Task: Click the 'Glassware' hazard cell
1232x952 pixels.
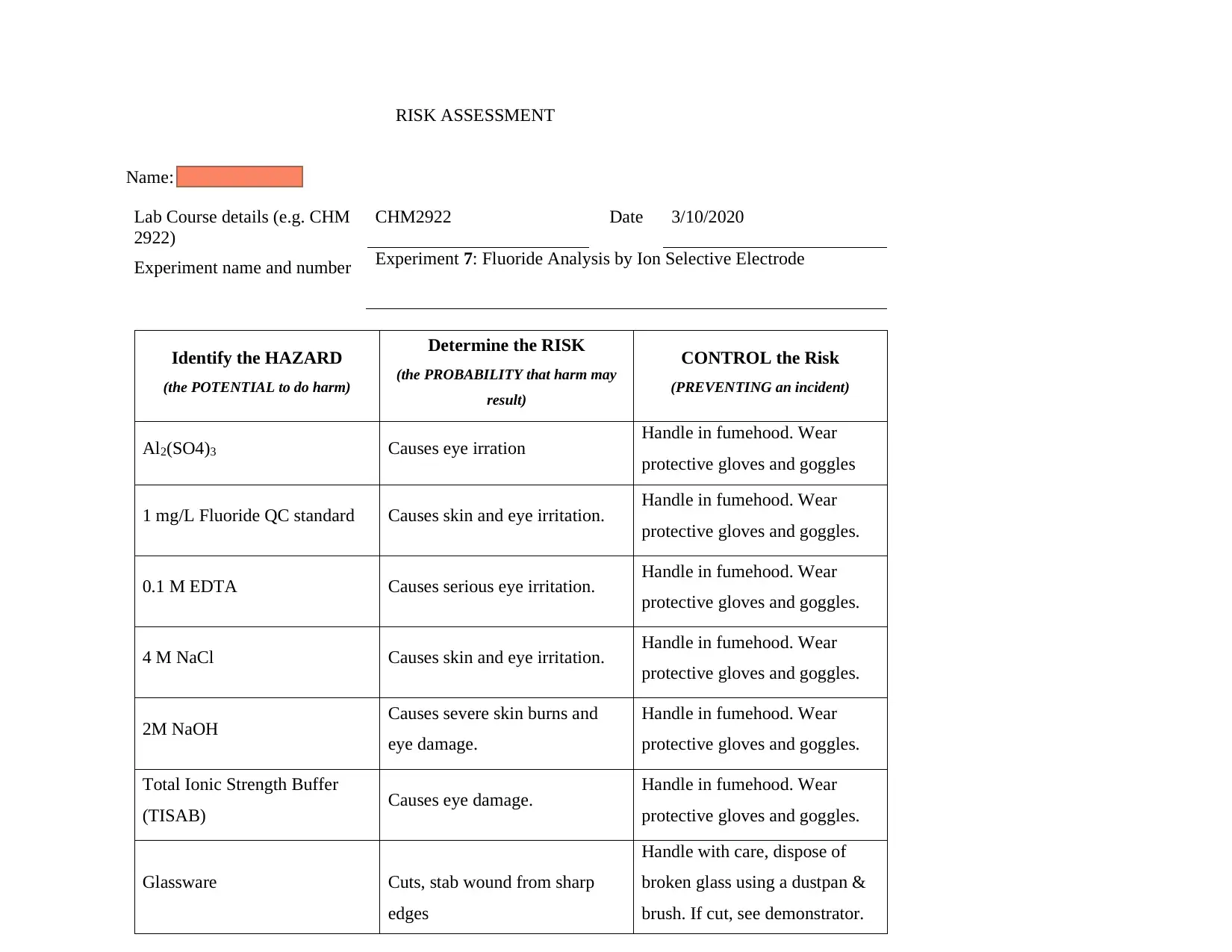Action: coord(257,887)
